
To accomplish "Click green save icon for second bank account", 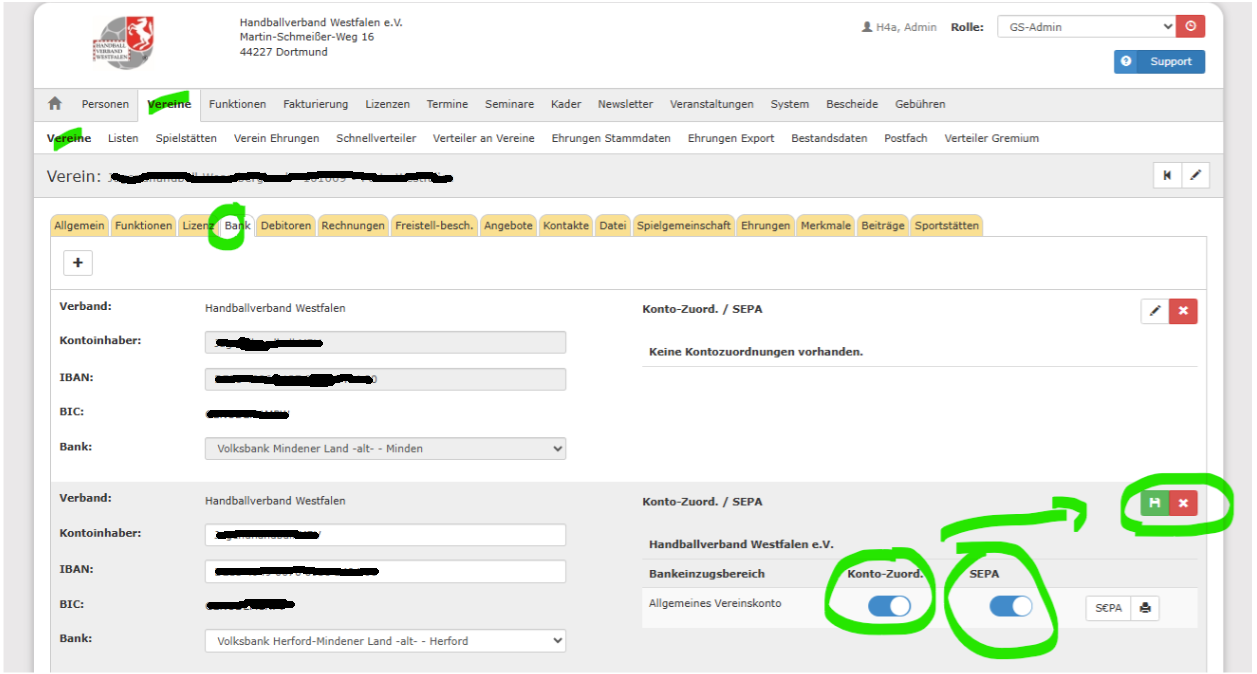I will [x=1155, y=503].
